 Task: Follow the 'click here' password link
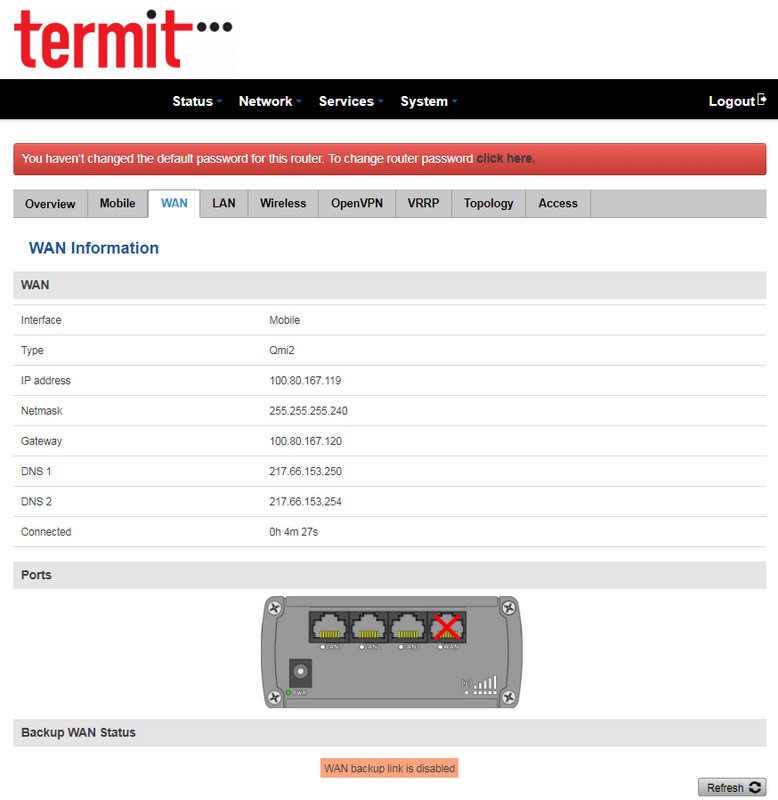click(x=505, y=159)
